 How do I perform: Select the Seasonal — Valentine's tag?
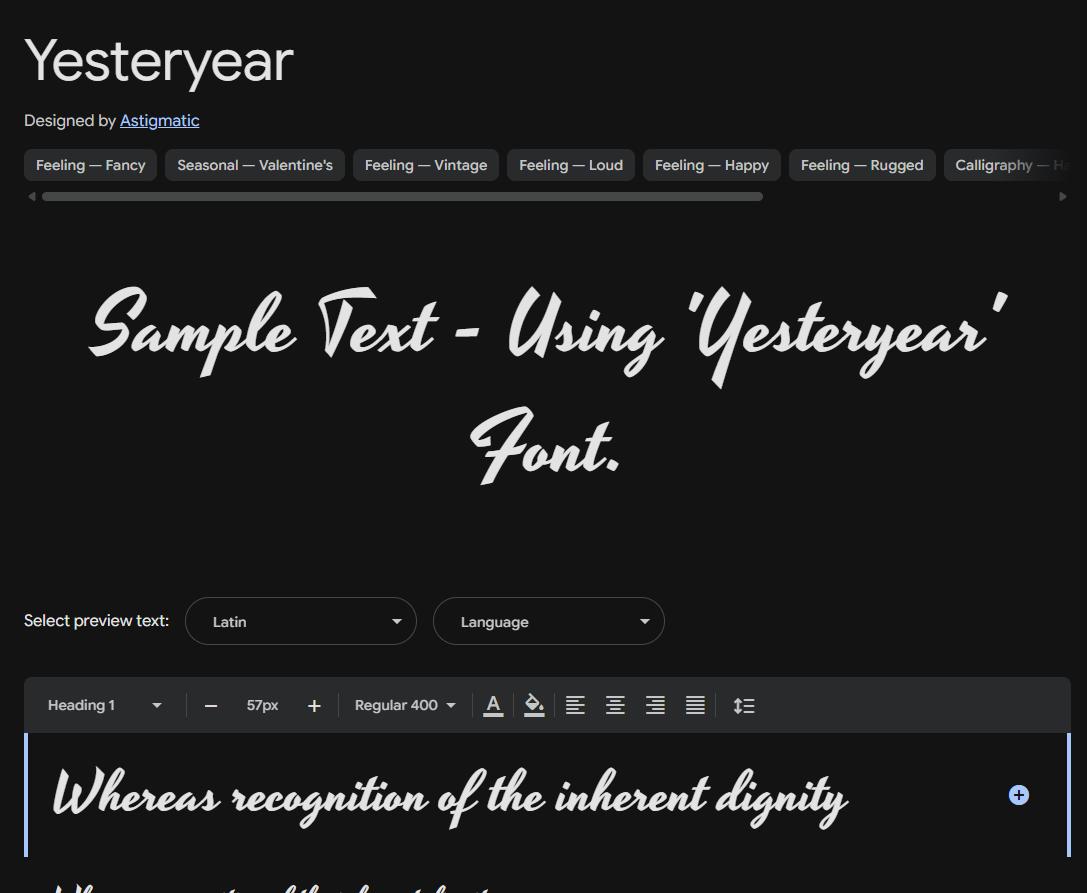(255, 165)
